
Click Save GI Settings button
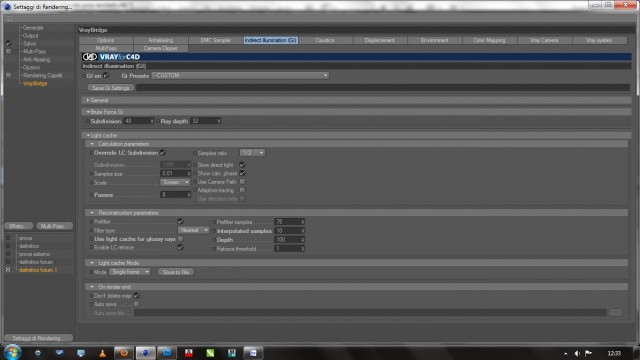111,88
